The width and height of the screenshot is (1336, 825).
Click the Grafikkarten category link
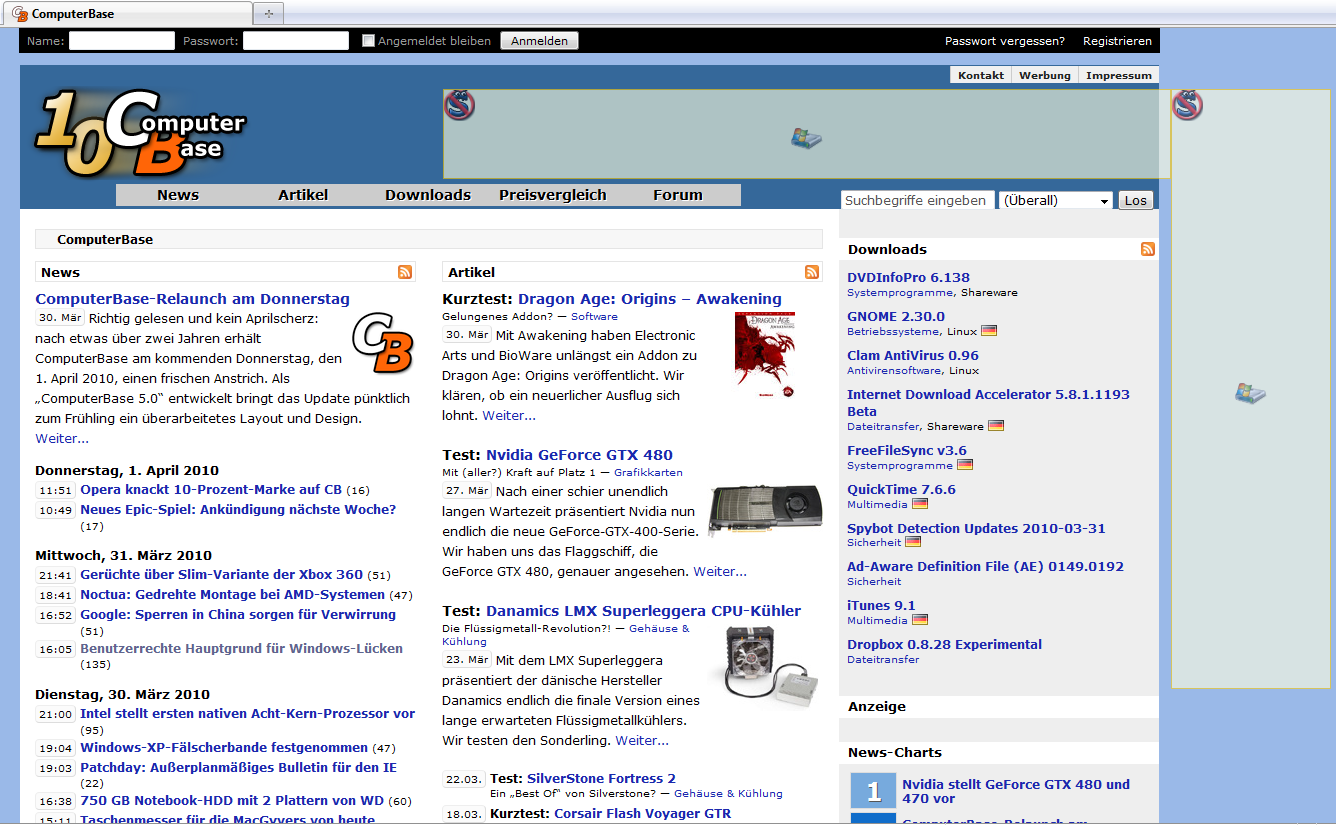click(648, 472)
